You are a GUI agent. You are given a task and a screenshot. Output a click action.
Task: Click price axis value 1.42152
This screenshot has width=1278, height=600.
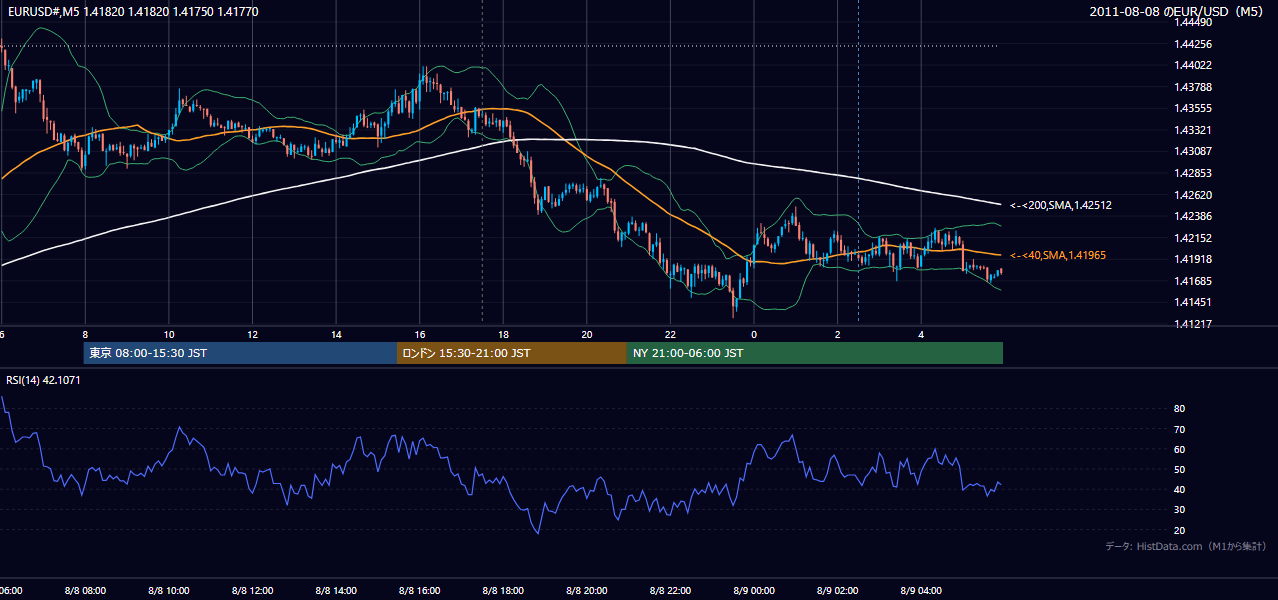pos(1193,238)
